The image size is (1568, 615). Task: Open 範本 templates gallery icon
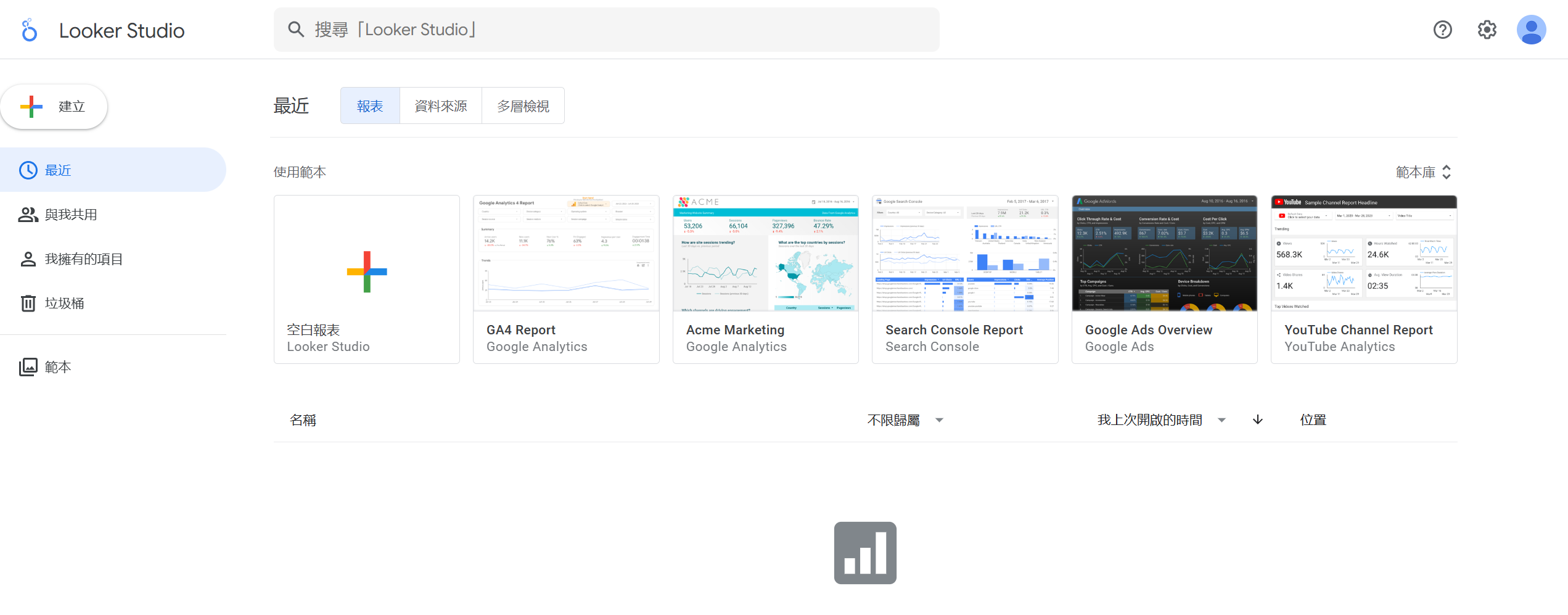click(x=28, y=367)
